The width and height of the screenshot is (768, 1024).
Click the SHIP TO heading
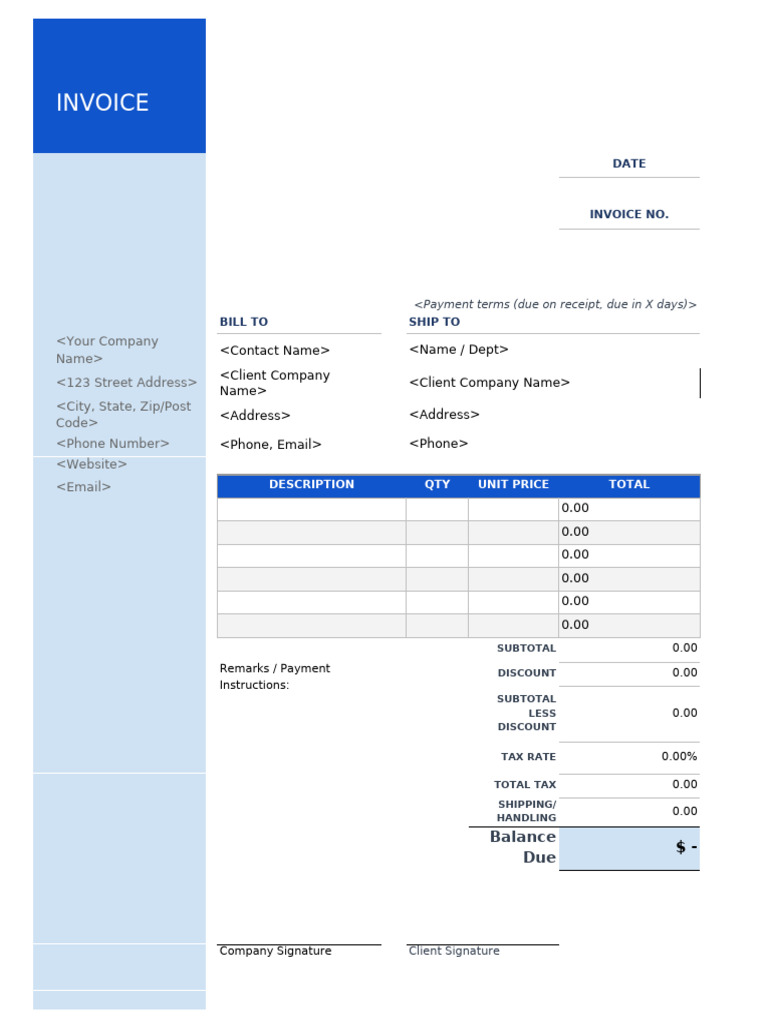click(434, 322)
